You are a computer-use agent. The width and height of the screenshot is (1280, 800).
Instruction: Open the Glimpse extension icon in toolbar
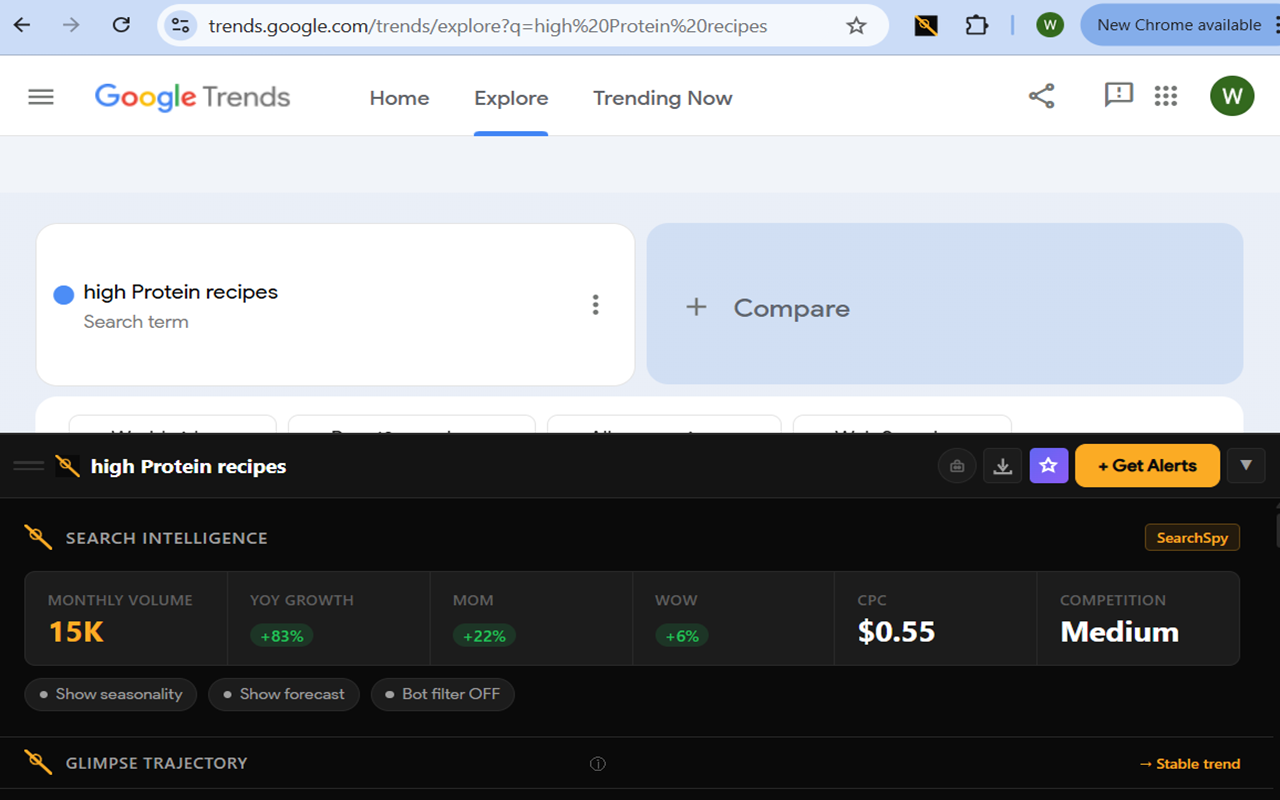(926, 26)
